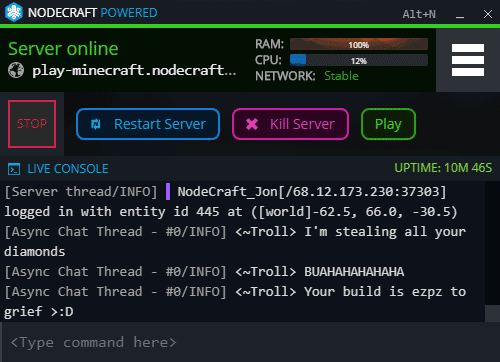
Task: Click the Alt+N shortcut label
Action: pos(419,14)
